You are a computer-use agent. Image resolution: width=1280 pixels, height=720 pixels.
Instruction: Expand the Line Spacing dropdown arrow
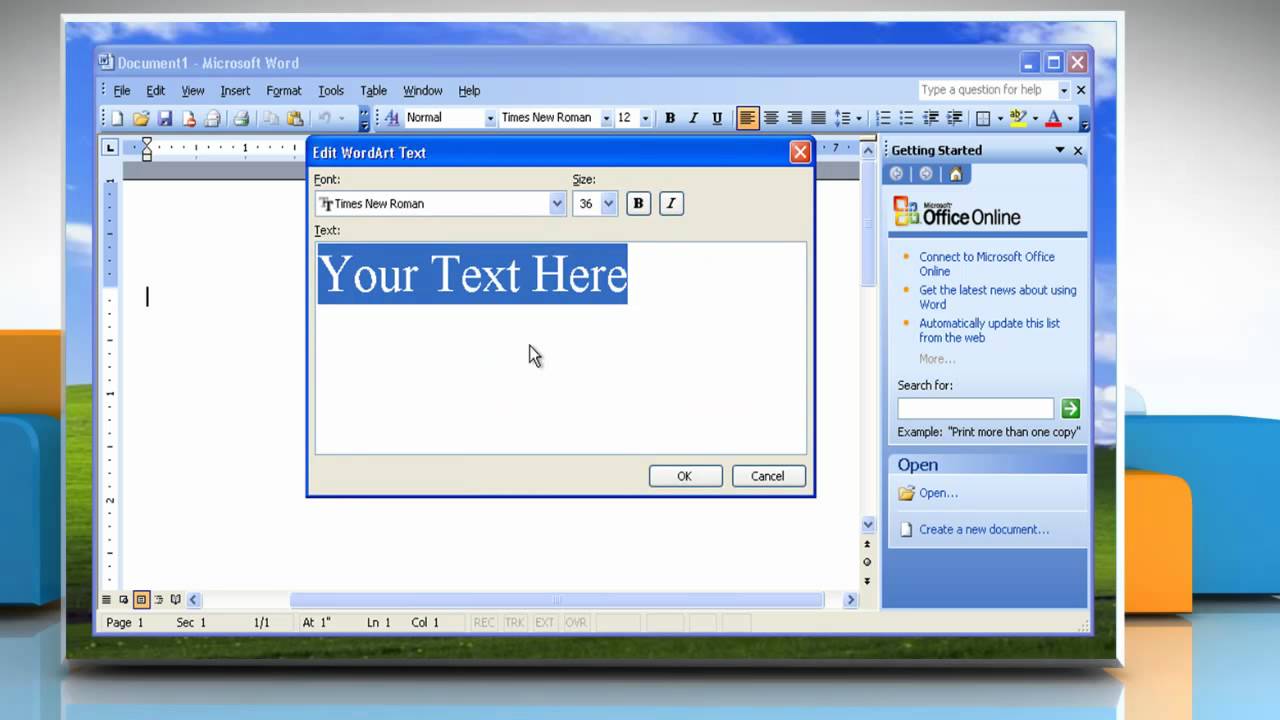point(859,118)
